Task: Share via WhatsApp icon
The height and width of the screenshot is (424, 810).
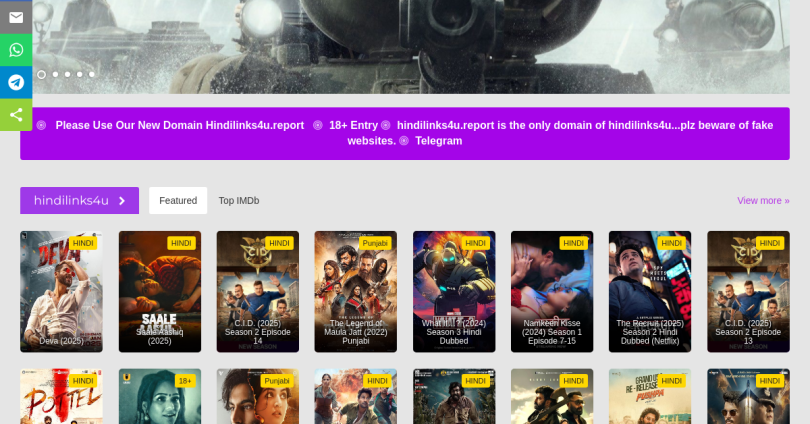Action: pyautogui.click(x=16, y=50)
